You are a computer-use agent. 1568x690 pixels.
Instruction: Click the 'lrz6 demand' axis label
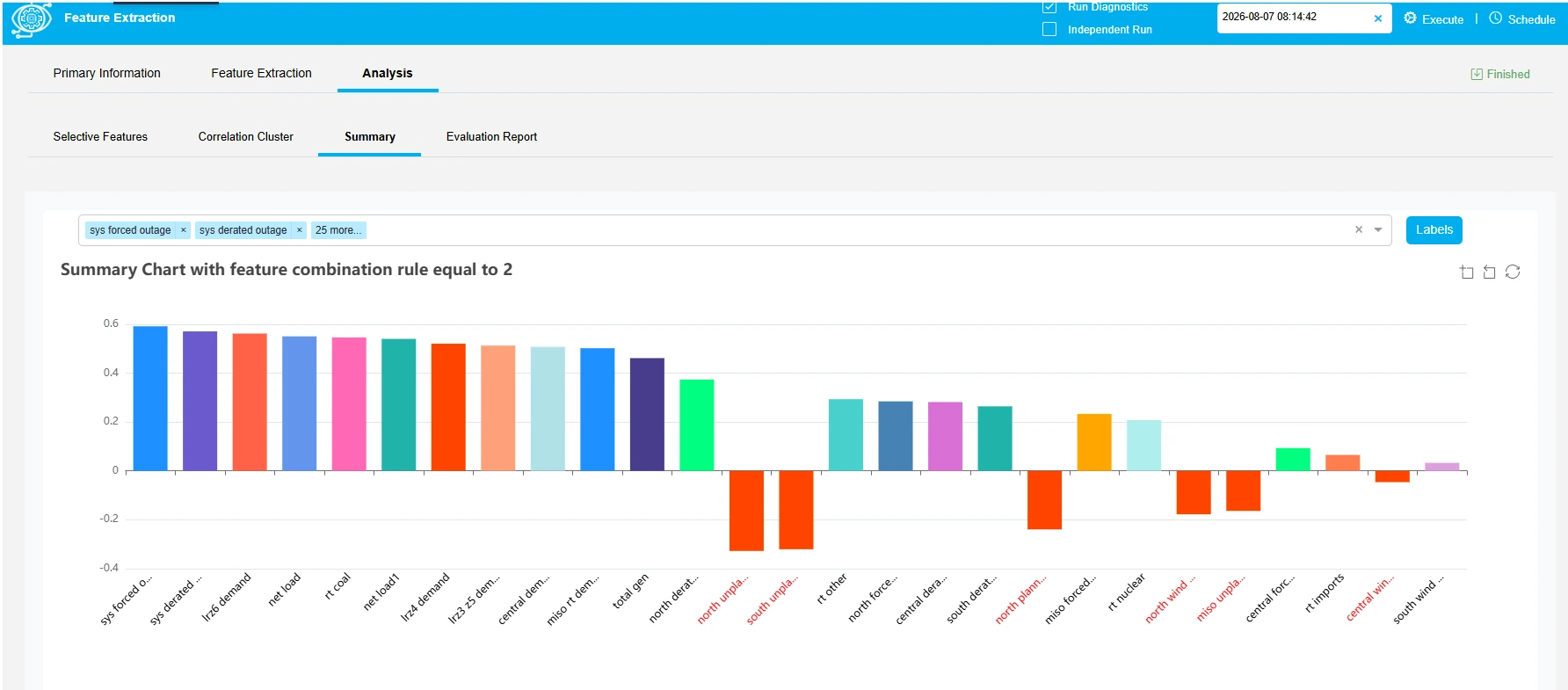tap(227, 597)
